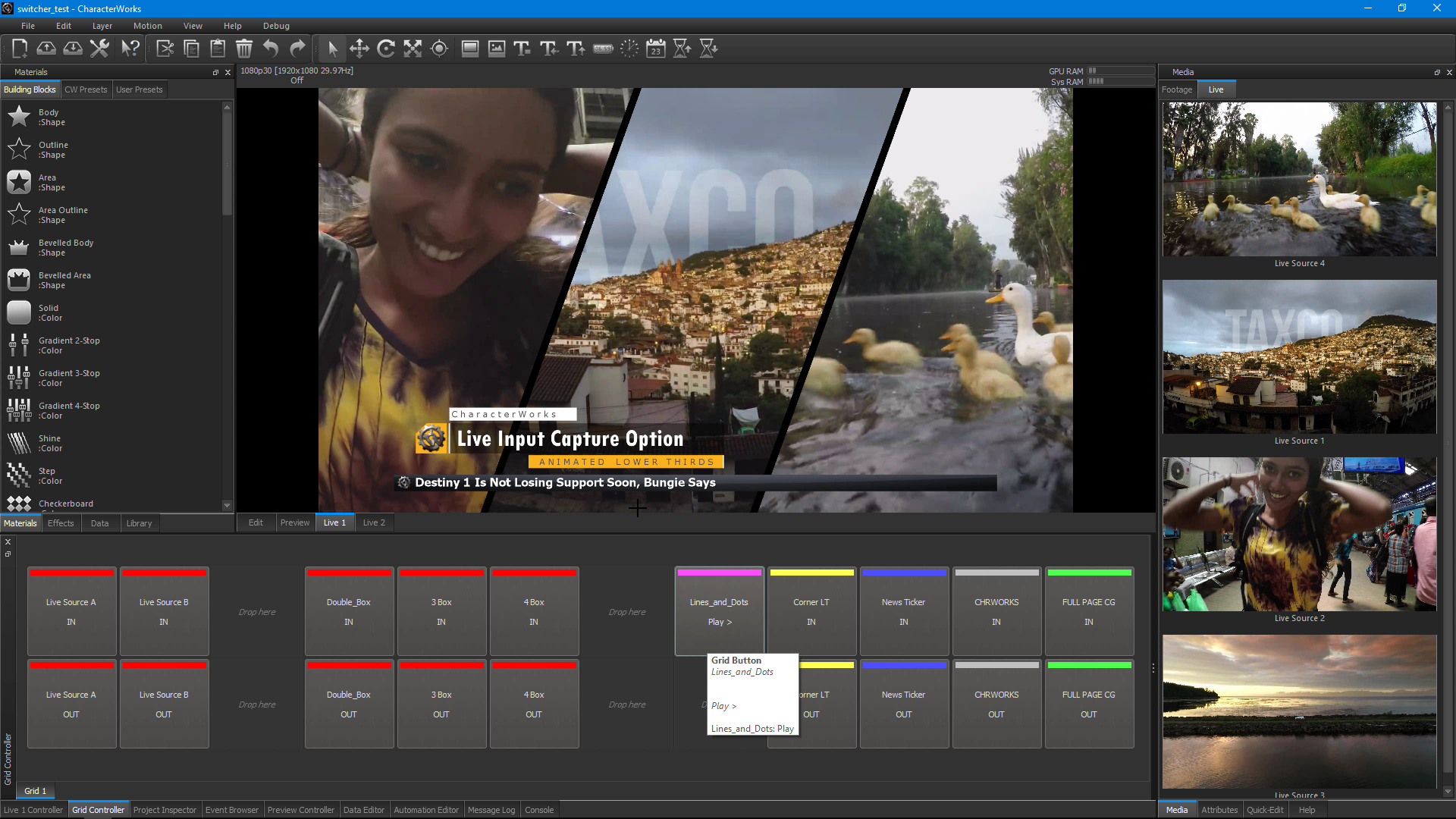Click the Delete trash can icon
Viewport: 1456px width, 819px height.
tap(244, 49)
